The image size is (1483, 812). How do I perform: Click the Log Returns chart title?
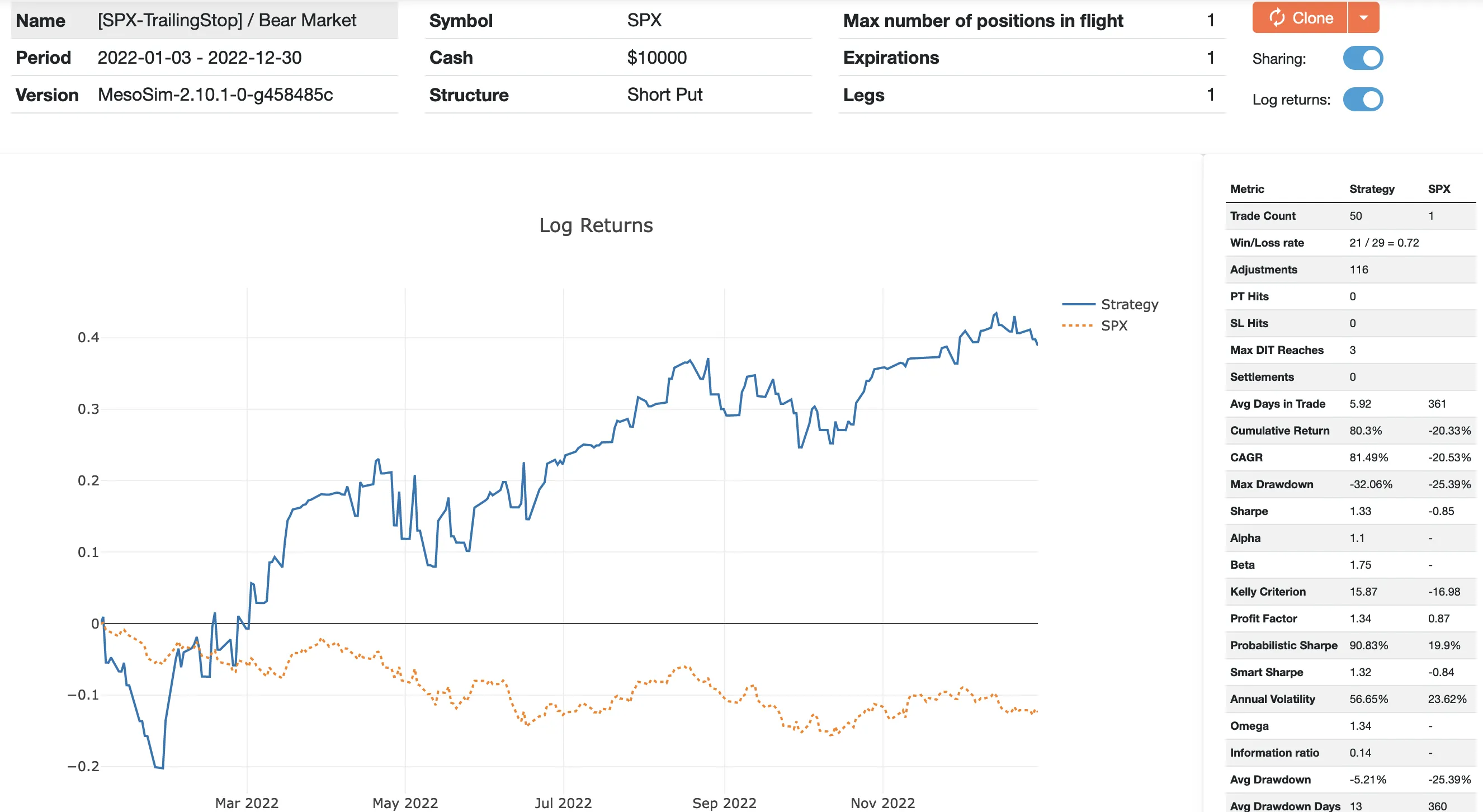596,225
